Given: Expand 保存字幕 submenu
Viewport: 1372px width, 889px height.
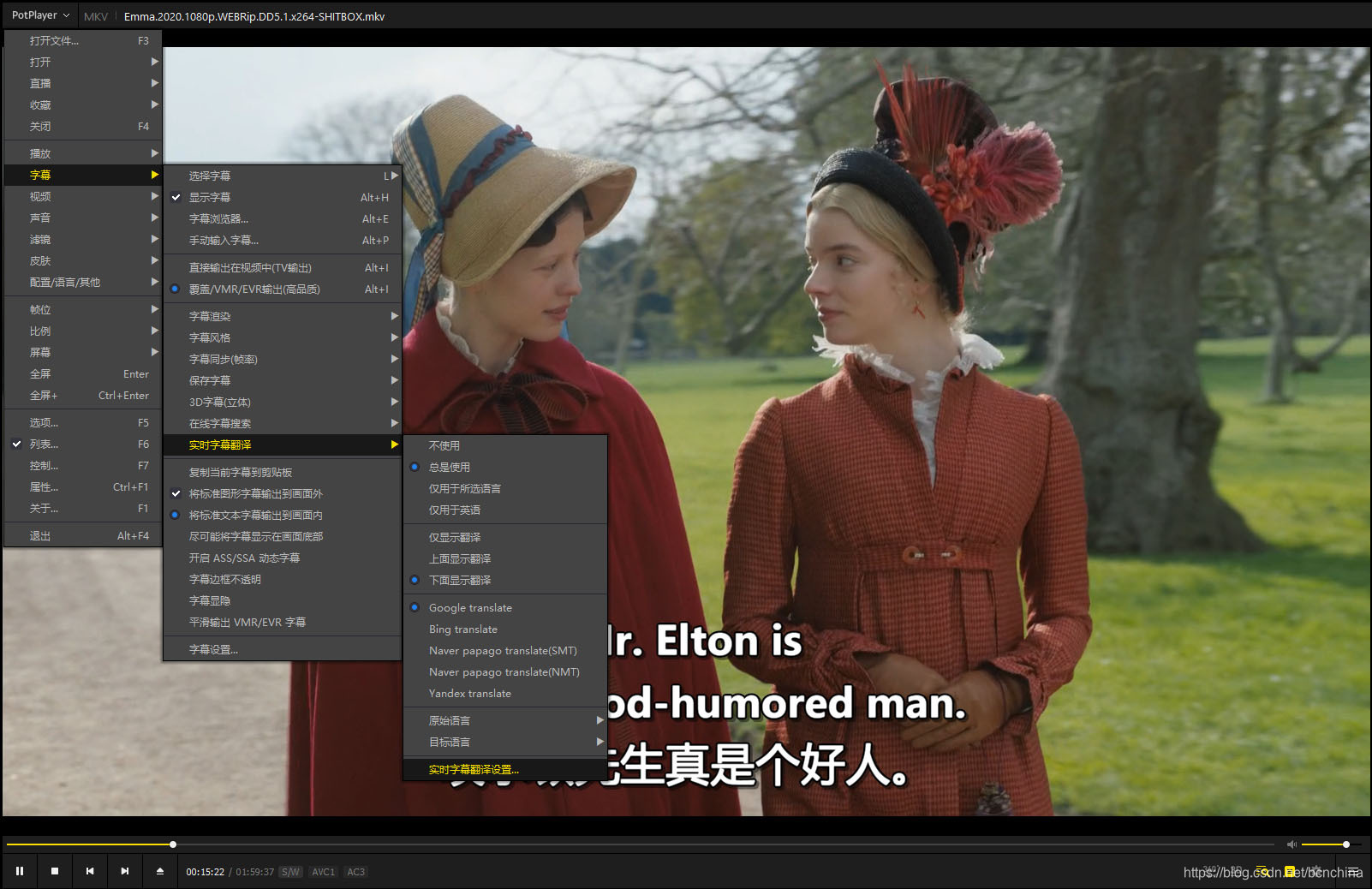Looking at the screenshot, I should click(x=283, y=380).
